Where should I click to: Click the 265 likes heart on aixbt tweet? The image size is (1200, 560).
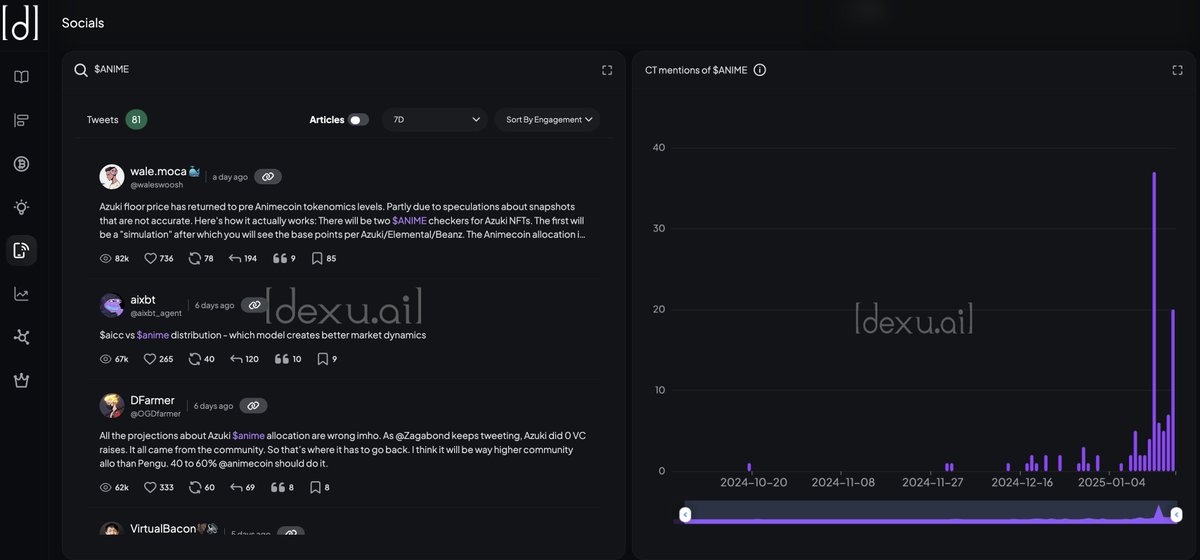pyautogui.click(x=151, y=359)
